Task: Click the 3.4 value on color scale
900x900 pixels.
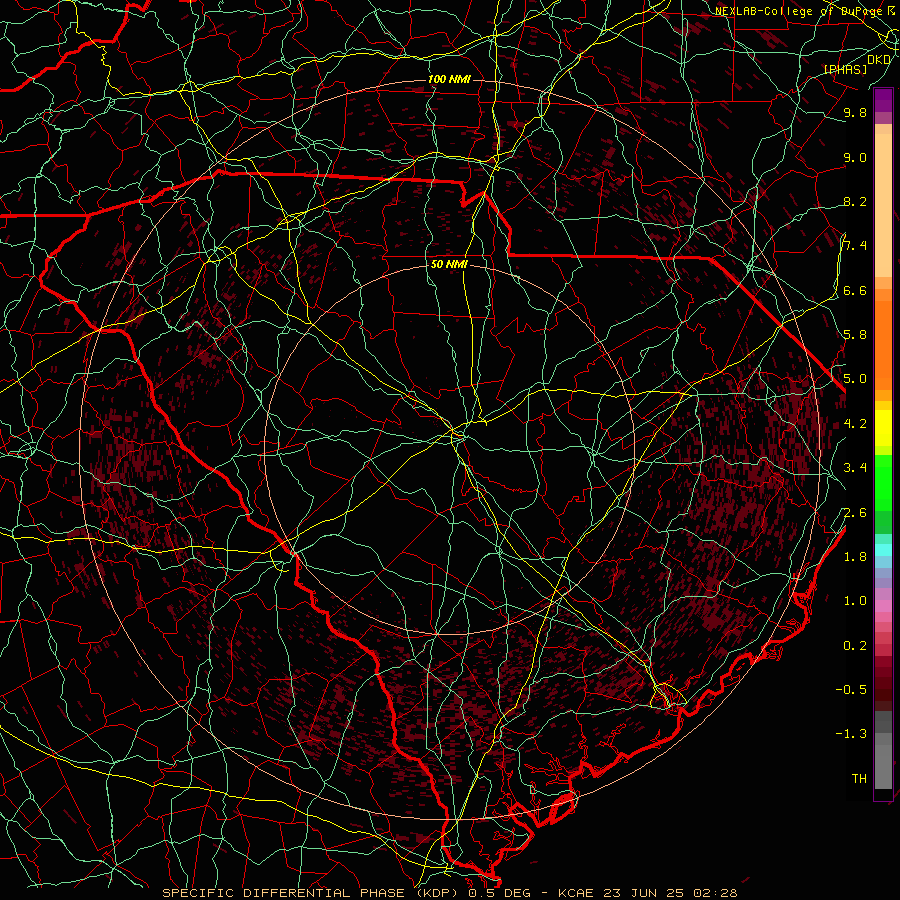Action: click(855, 468)
